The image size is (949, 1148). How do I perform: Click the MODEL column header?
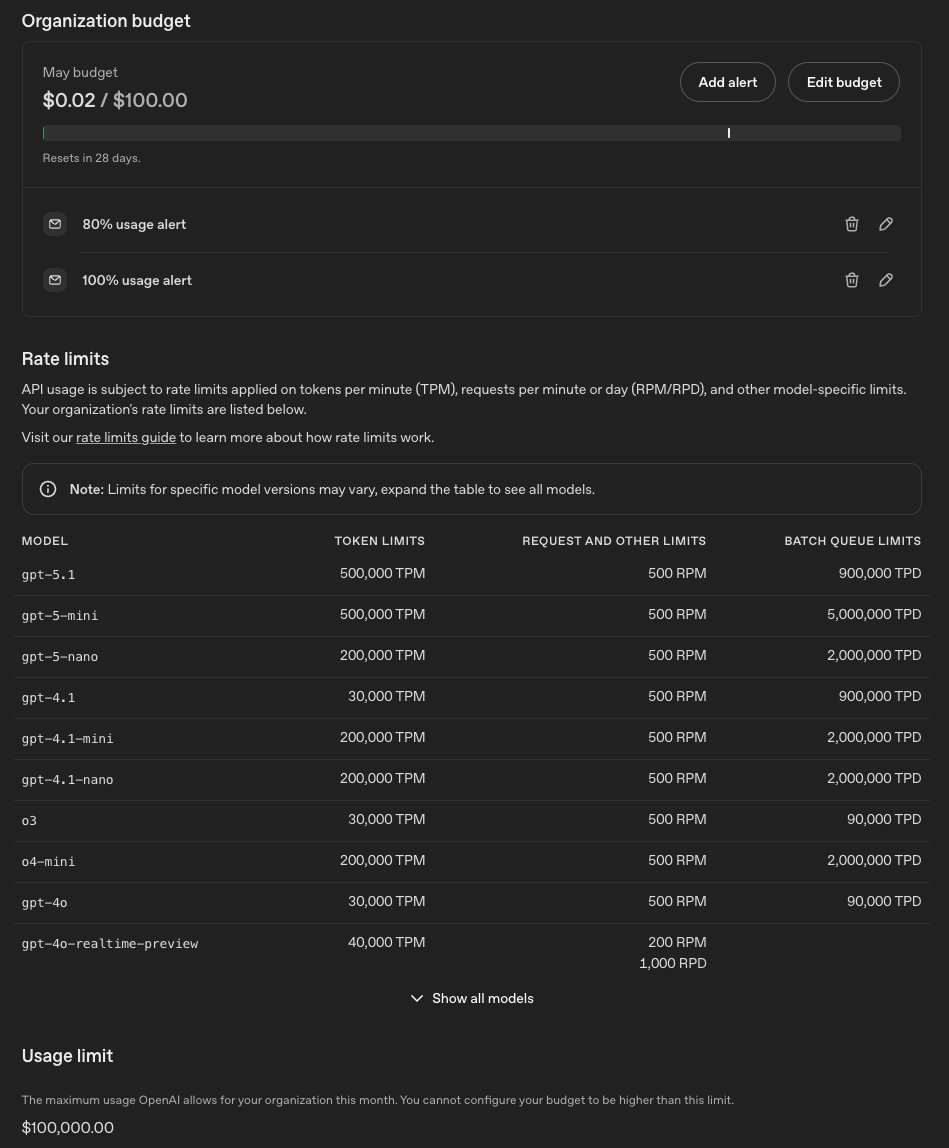pyautogui.click(x=45, y=541)
